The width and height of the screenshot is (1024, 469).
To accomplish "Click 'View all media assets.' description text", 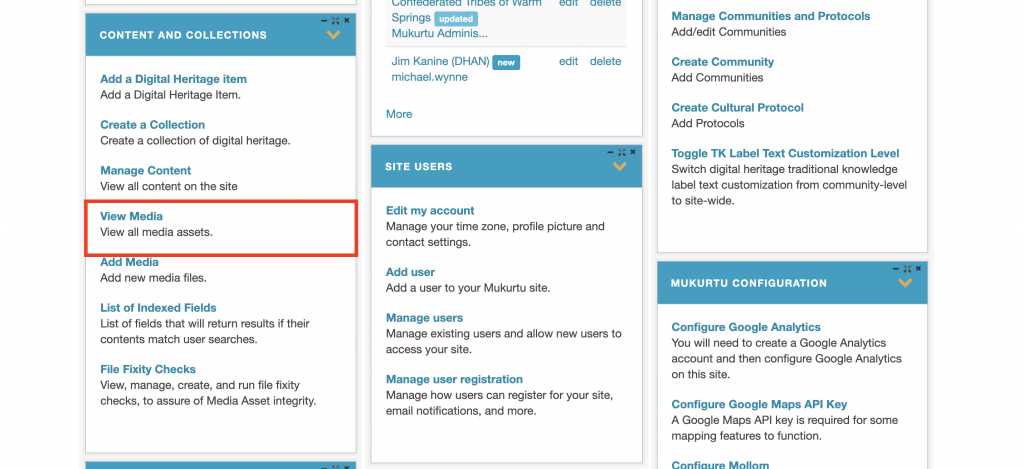I will 156,232.
